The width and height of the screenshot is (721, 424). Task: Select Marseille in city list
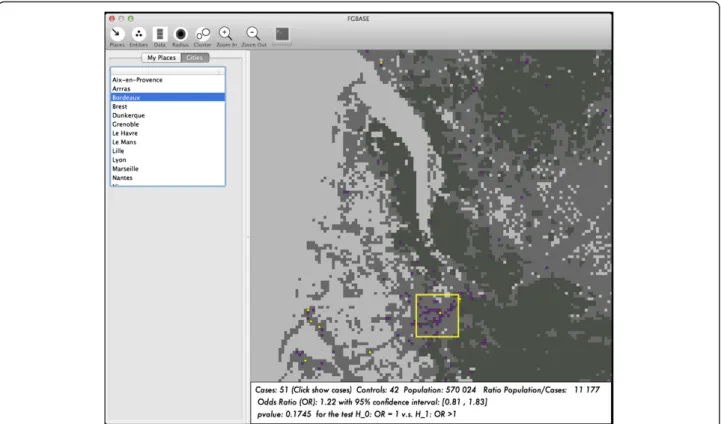coord(168,169)
